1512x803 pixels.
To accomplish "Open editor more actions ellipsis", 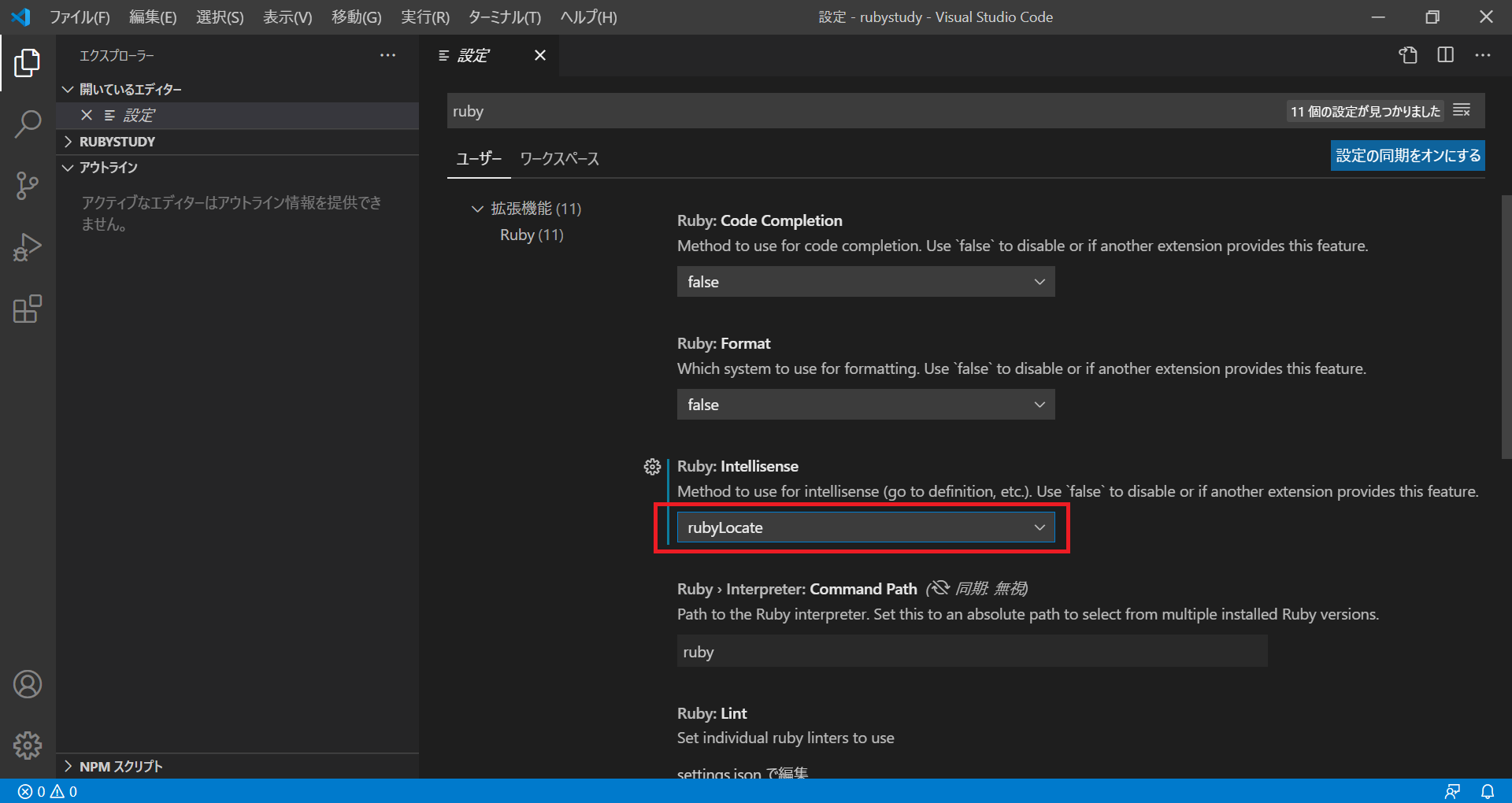I will coord(1483,55).
